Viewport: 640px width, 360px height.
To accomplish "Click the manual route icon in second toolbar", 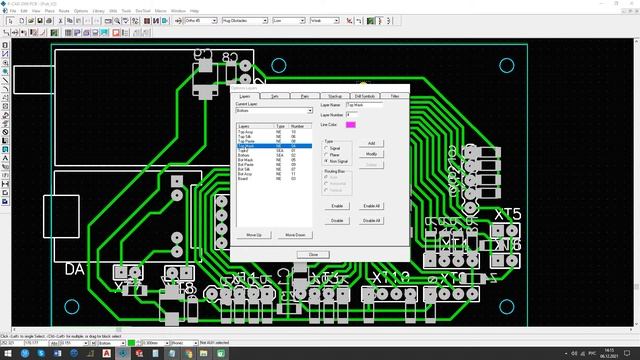I will 6,32.
